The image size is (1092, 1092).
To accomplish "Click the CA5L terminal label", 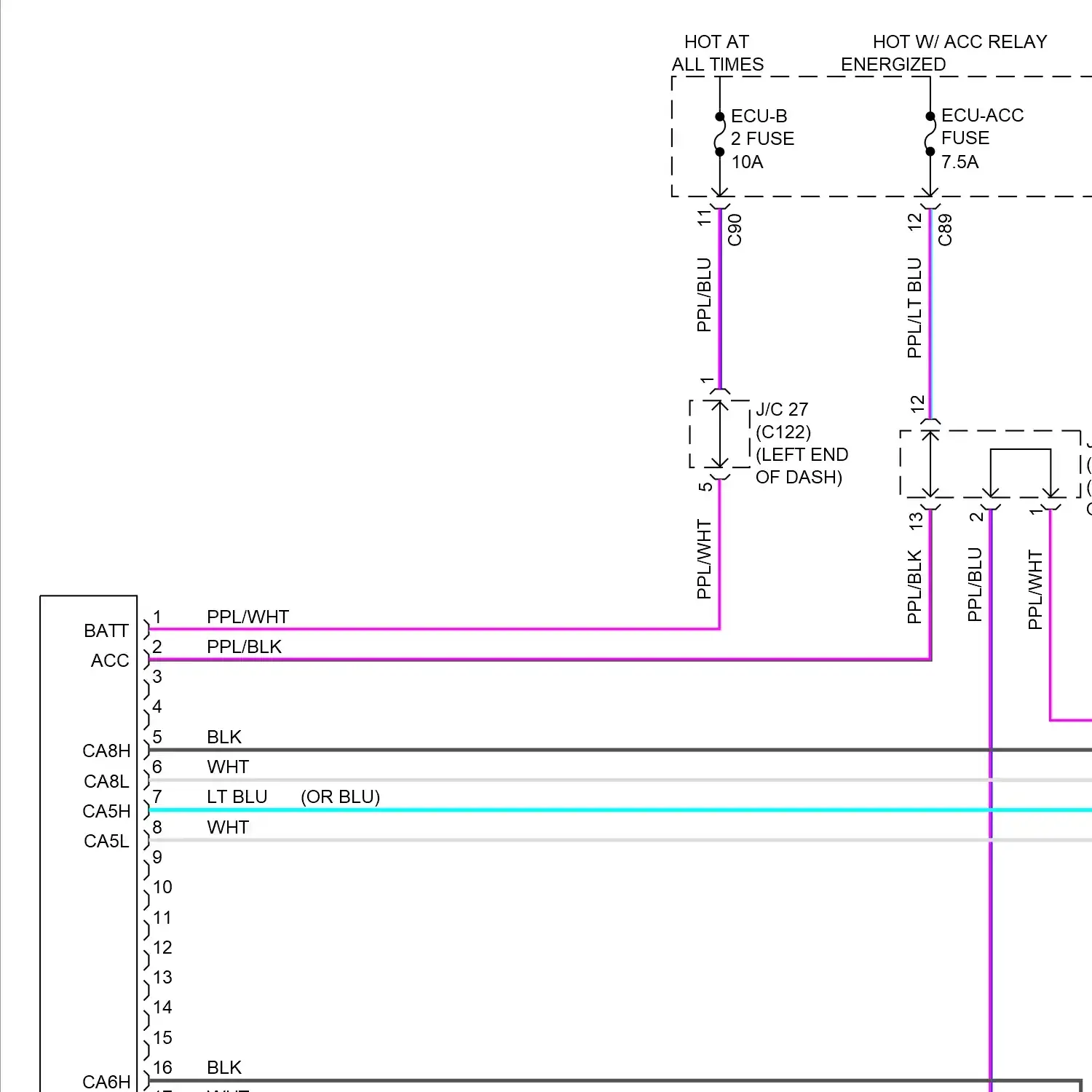I will pyautogui.click(x=106, y=841).
